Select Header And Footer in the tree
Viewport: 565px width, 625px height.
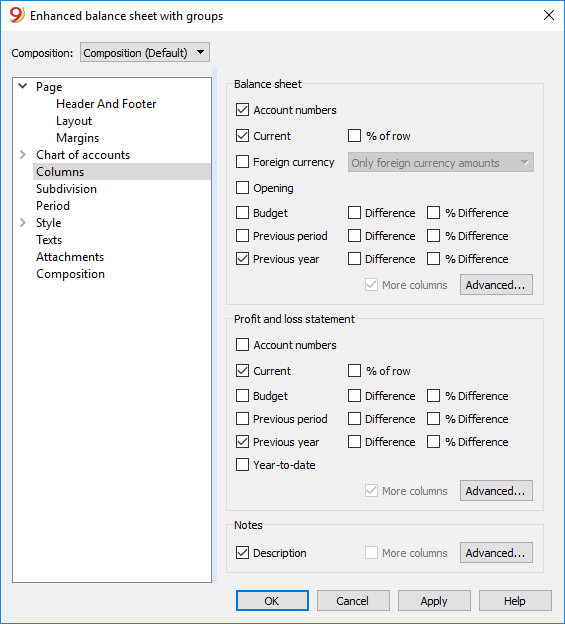coord(106,104)
